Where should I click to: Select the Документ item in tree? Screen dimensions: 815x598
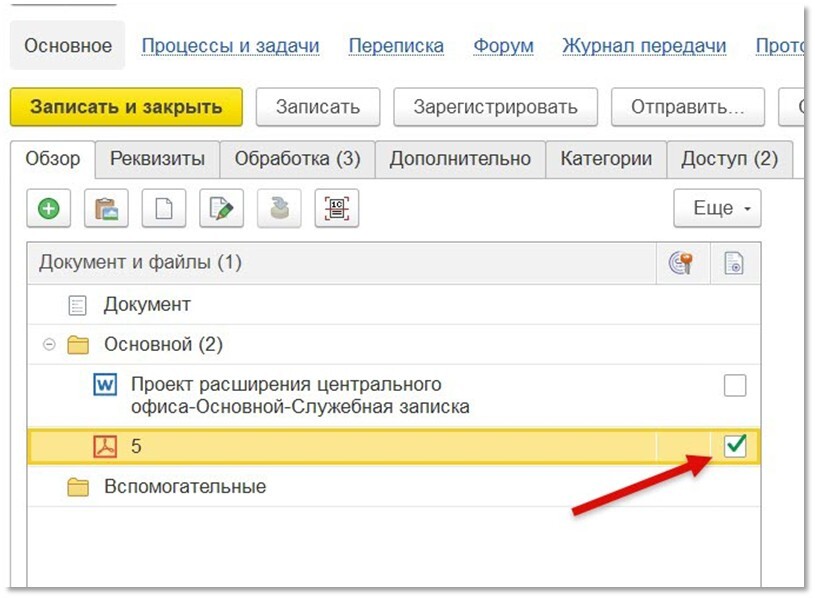[147, 304]
